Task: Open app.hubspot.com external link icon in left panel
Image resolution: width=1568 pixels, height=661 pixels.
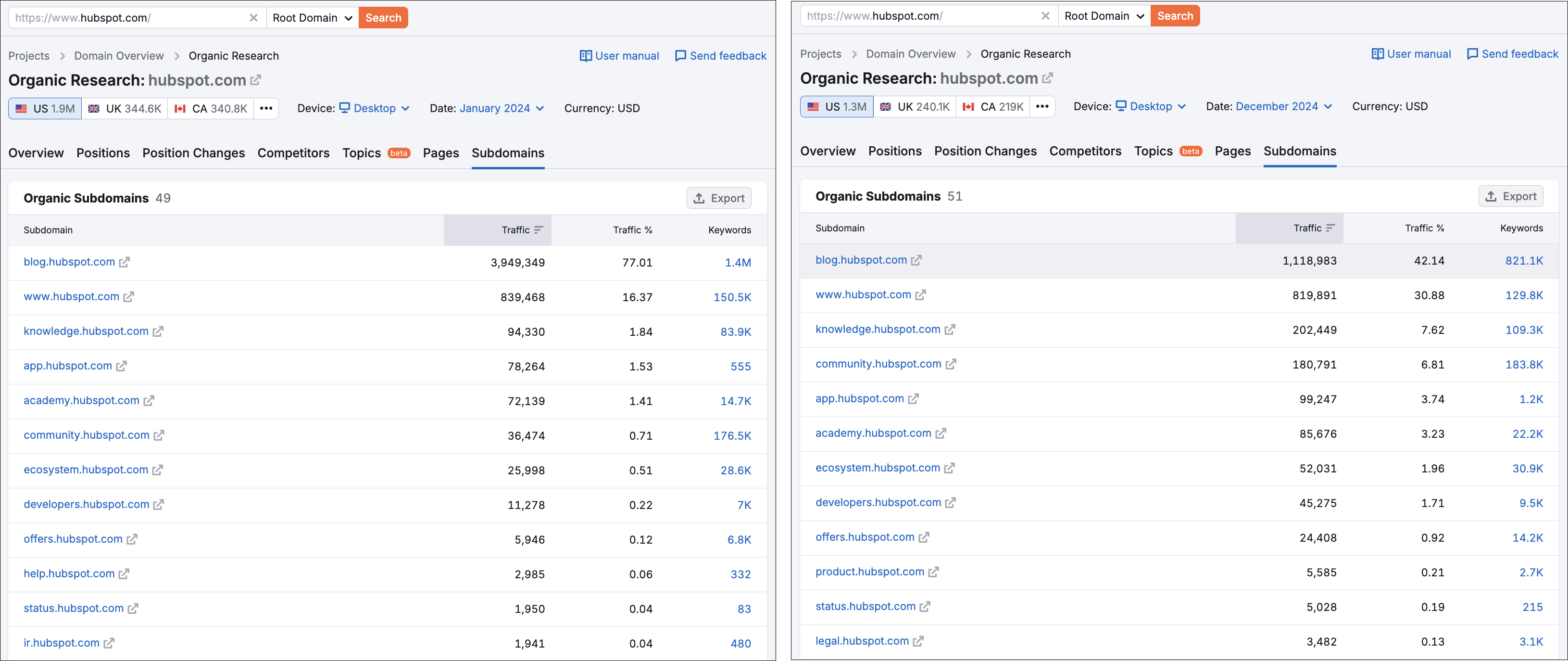Action: (121, 366)
